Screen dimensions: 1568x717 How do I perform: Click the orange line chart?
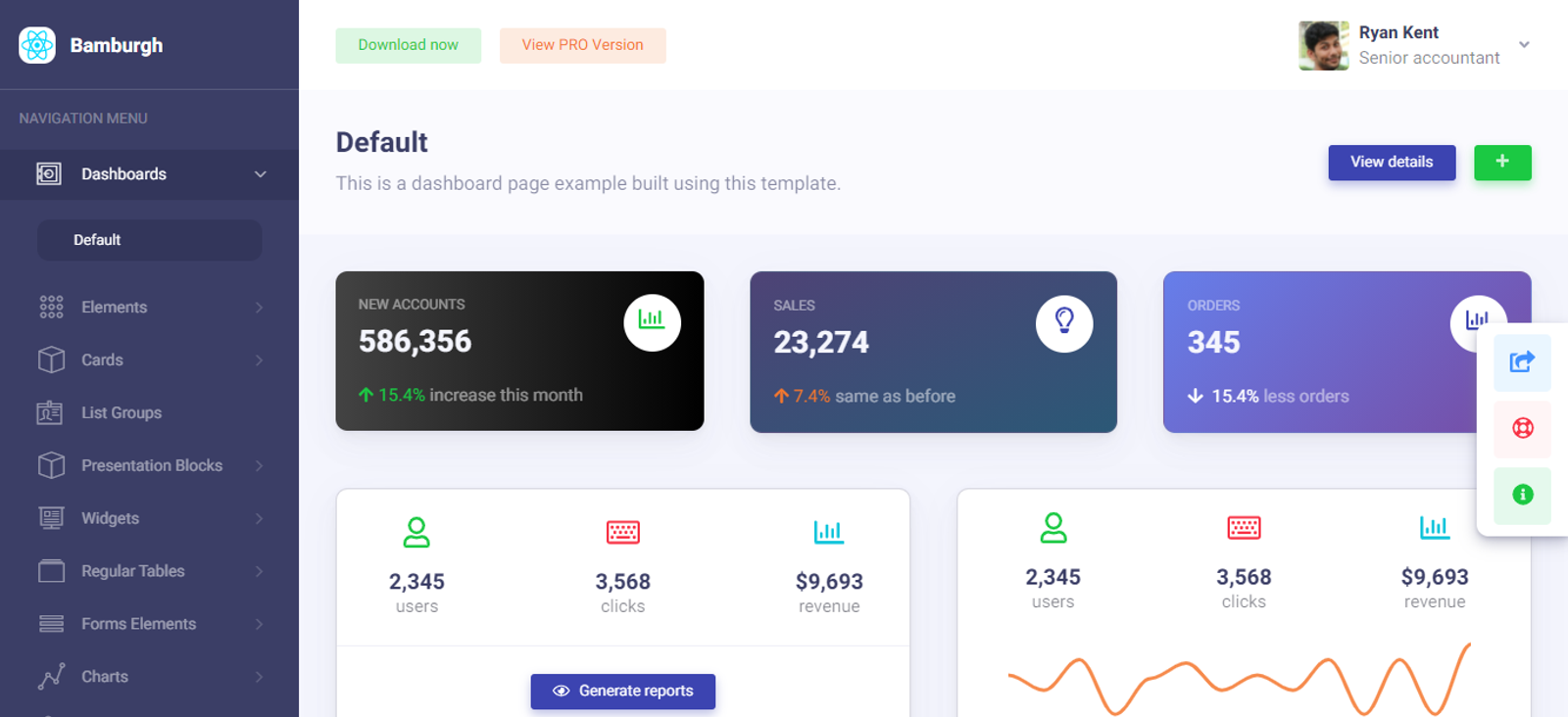point(1240,679)
